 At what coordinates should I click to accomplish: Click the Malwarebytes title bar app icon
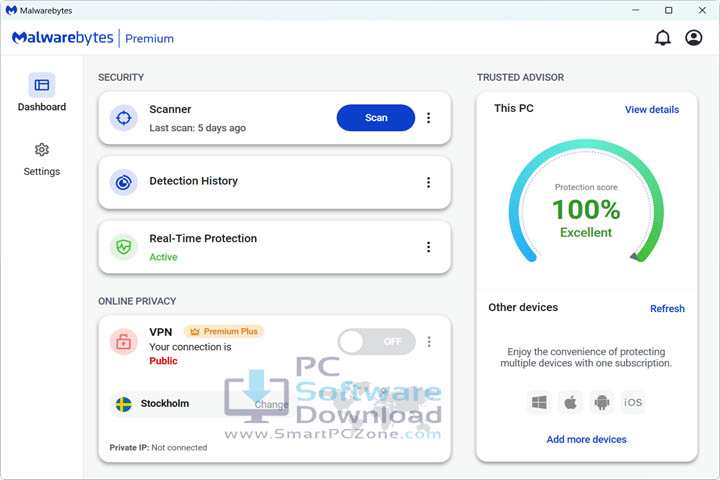click(x=11, y=10)
